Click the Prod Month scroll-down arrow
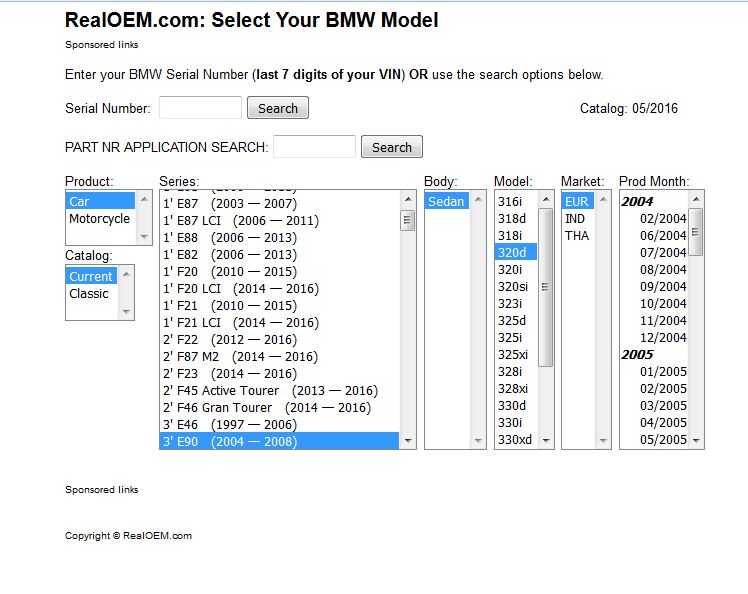 tap(696, 440)
